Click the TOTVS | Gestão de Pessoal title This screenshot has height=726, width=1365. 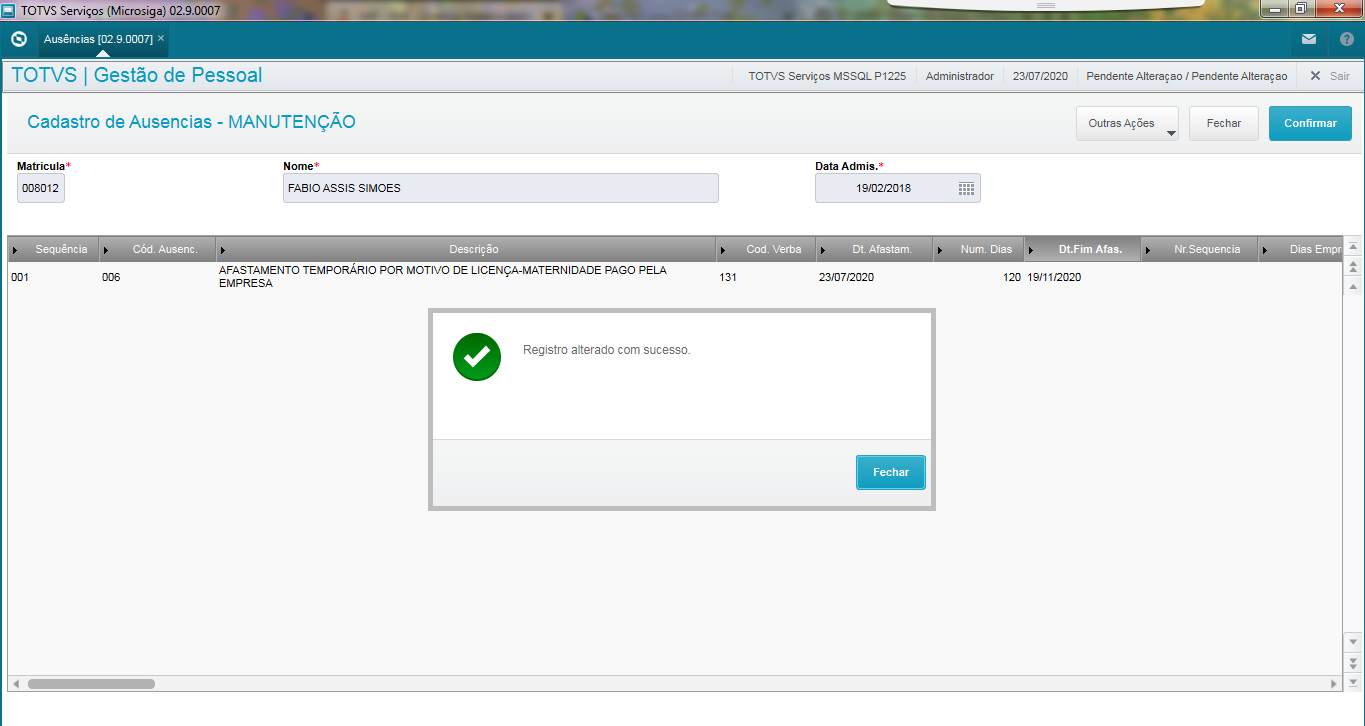coord(136,75)
